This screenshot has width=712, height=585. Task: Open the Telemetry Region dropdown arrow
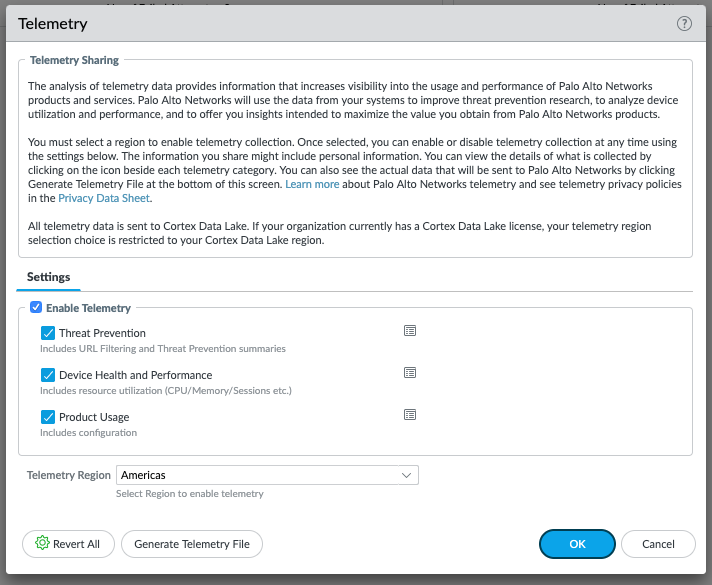tap(406, 476)
